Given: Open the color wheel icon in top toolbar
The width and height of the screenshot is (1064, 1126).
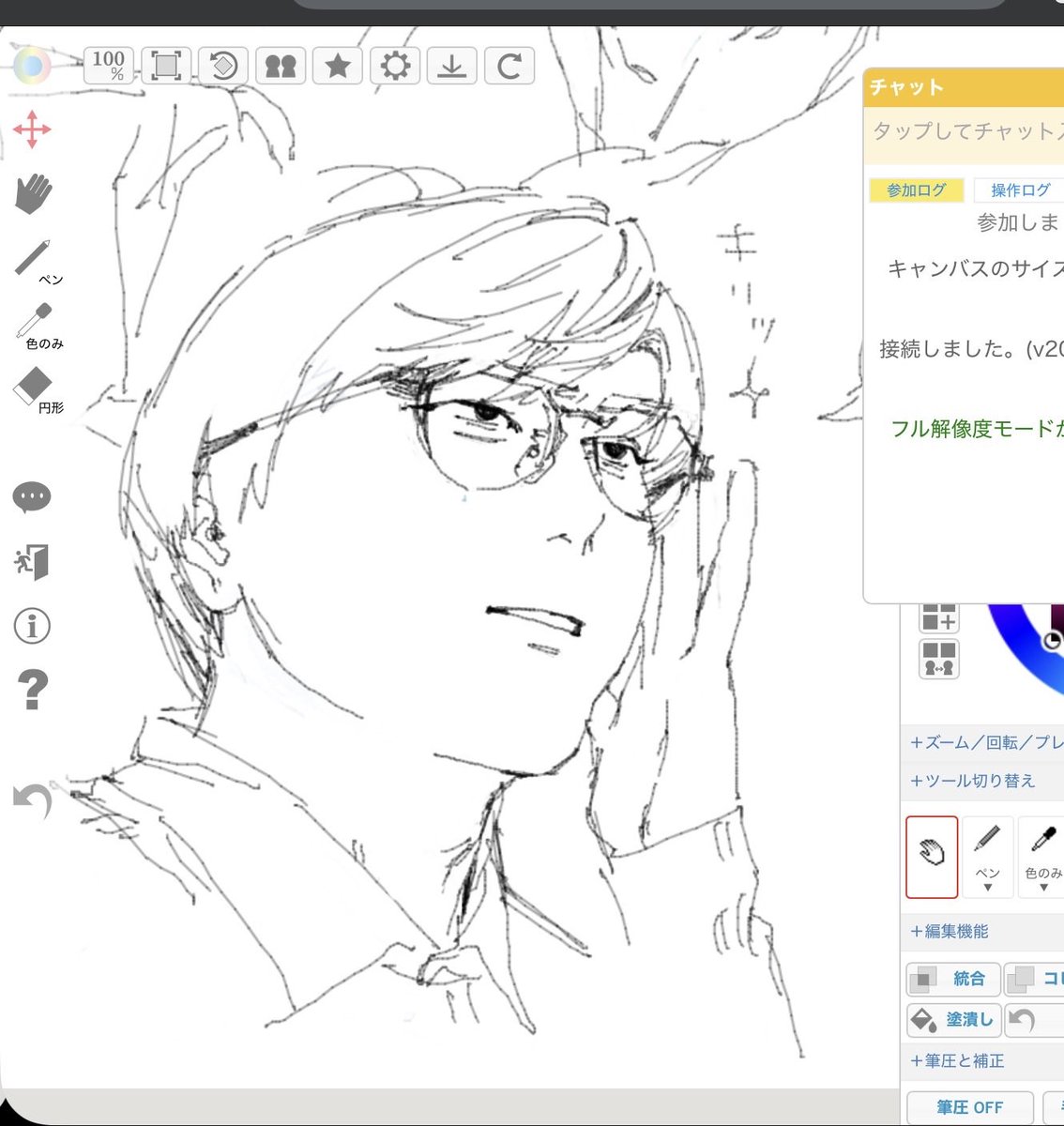Looking at the screenshot, I should [32, 66].
